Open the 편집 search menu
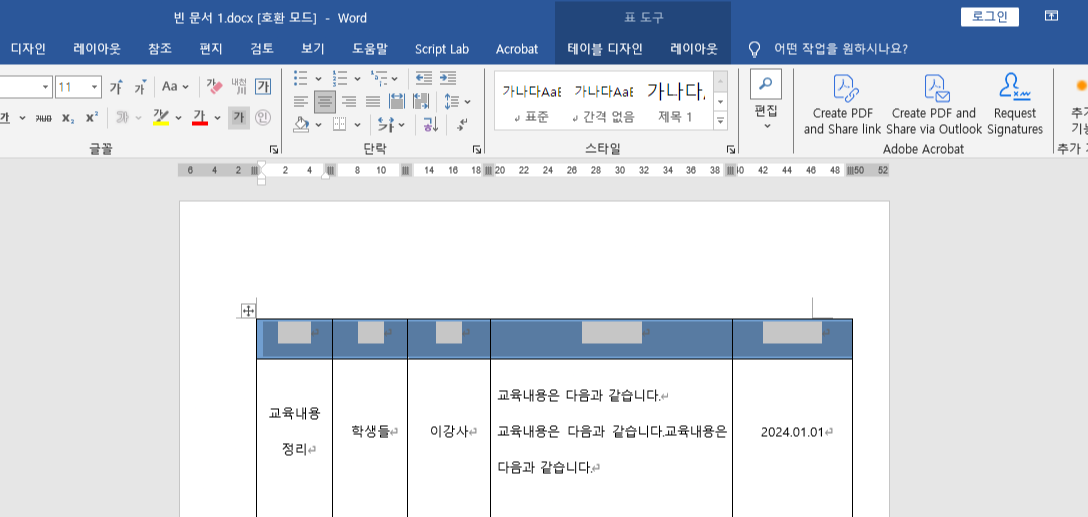Viewport: 1088px width, 517px height. point(766,99)
